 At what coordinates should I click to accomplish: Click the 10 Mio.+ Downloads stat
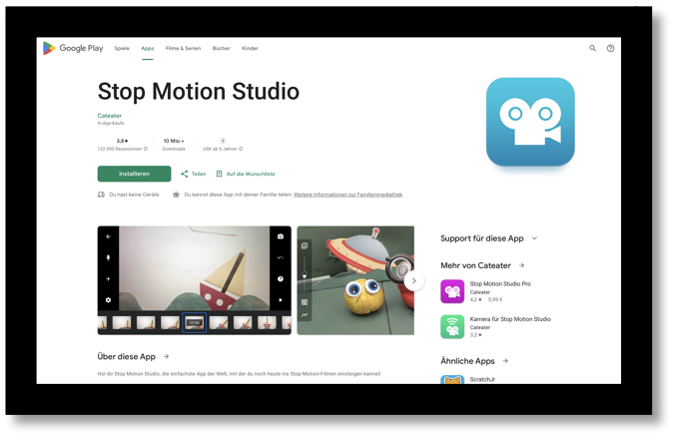pyautogui.click(x=174, y=145)
